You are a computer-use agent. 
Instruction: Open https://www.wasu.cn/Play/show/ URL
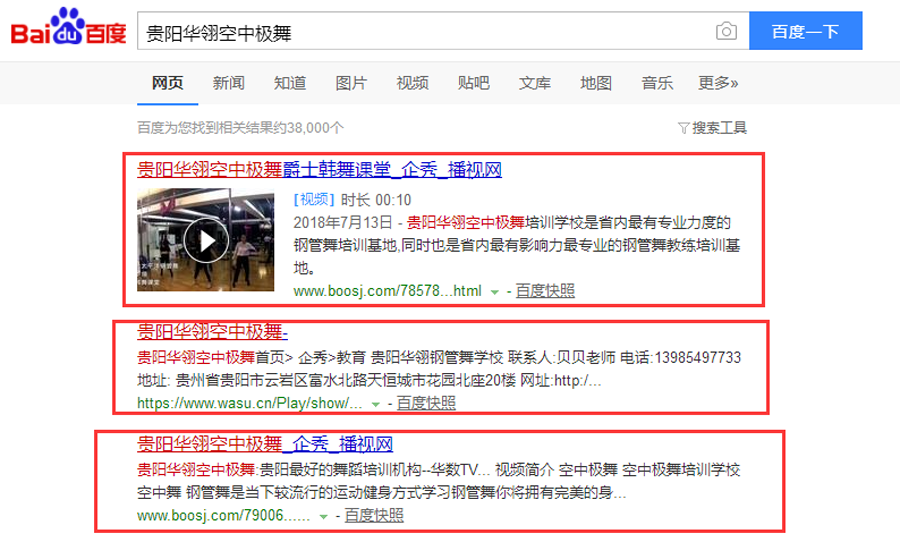[250, 403]
